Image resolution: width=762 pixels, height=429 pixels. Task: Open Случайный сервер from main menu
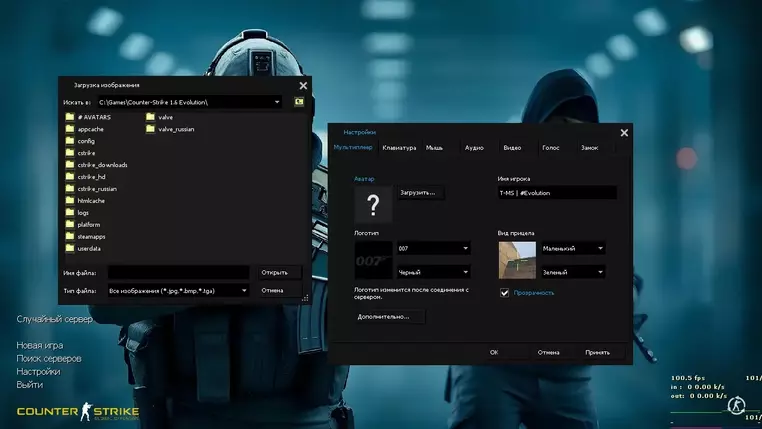(x=54, y=319)
